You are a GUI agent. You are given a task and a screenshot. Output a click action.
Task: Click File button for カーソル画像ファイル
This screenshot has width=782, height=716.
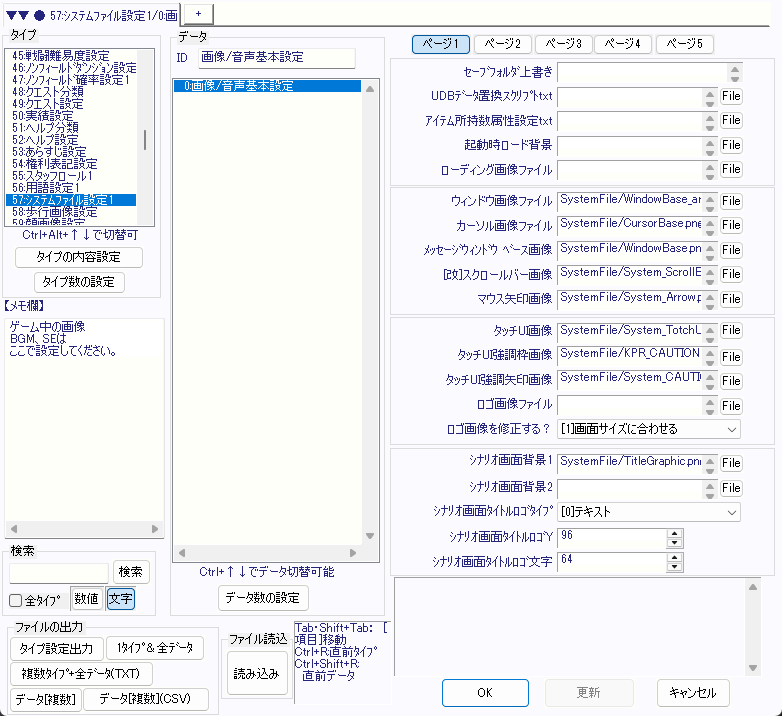tap(731, 225)
